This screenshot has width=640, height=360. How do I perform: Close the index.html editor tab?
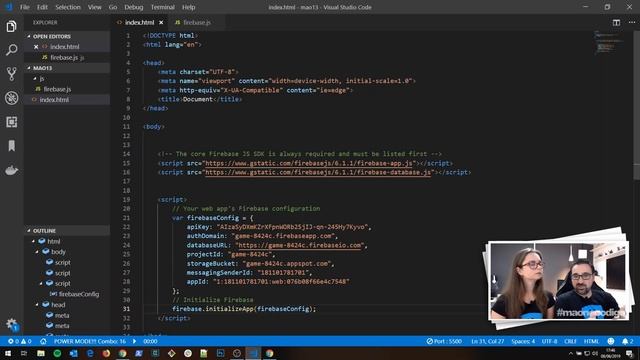point(161,22)
